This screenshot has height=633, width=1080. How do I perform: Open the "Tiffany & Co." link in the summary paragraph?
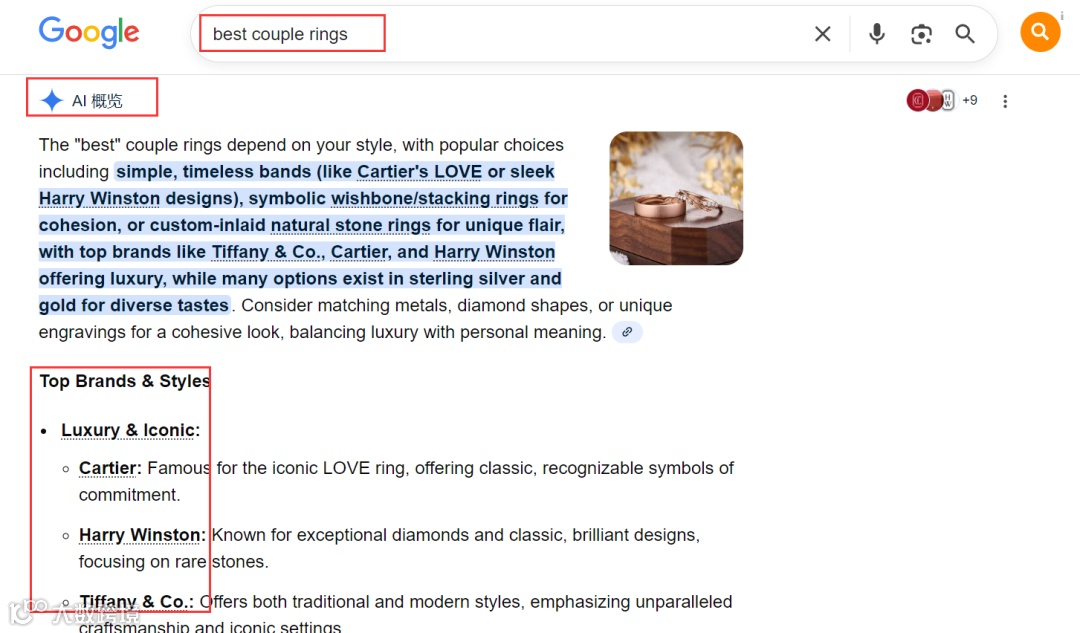tap(267, 252)
